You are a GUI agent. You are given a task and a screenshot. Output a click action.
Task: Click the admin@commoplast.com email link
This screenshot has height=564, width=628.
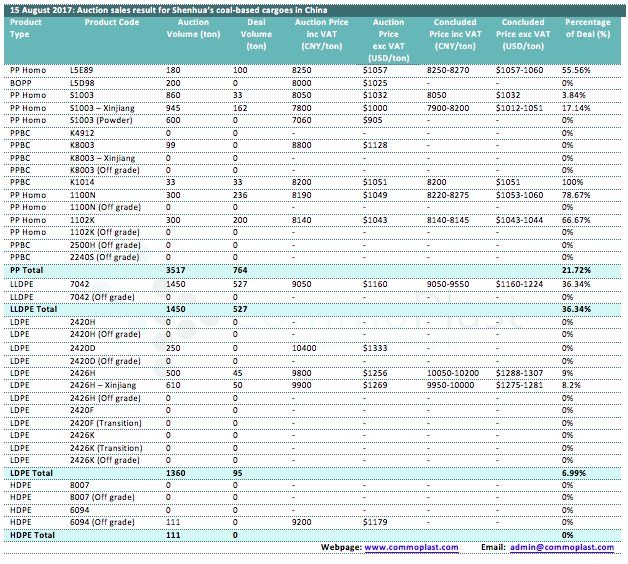[x=560, y=547]
